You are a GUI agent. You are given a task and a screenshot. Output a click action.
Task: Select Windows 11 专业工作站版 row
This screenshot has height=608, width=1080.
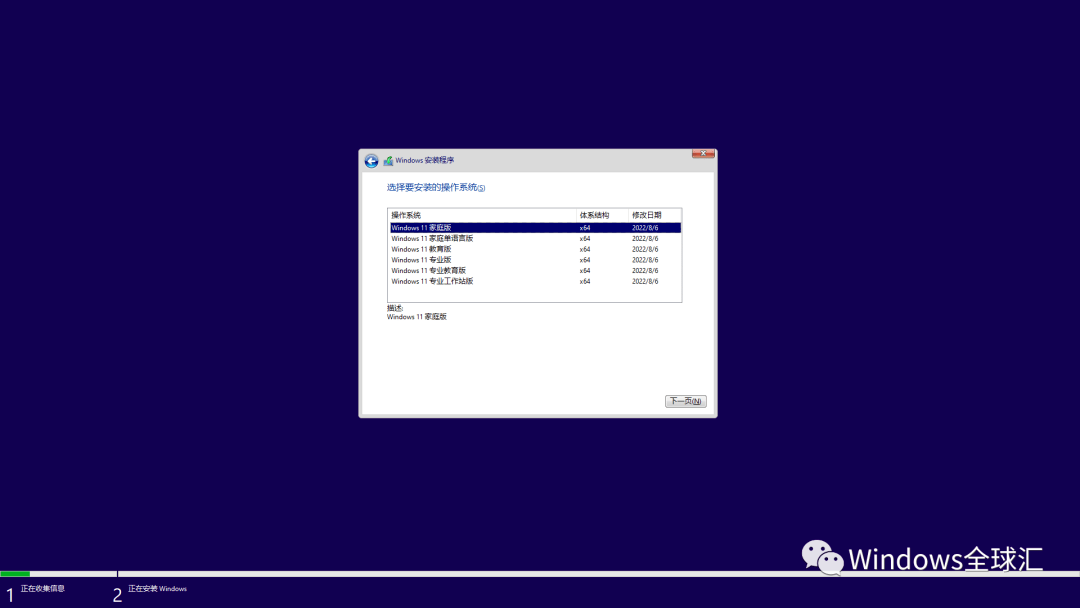tap(534, 281)
